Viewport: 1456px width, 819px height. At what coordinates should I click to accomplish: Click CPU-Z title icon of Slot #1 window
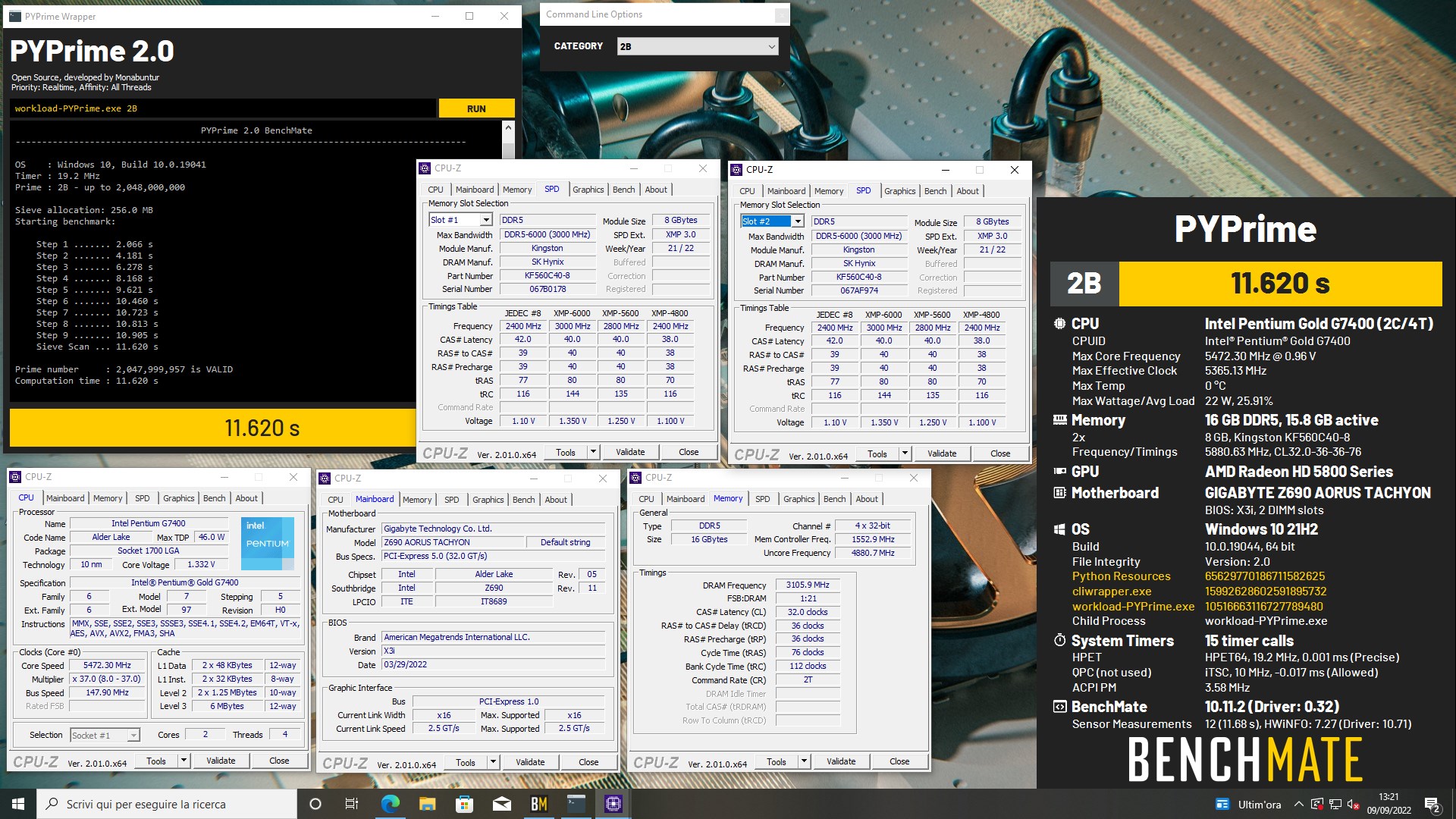pyautogui.click(x=425, y=168)
